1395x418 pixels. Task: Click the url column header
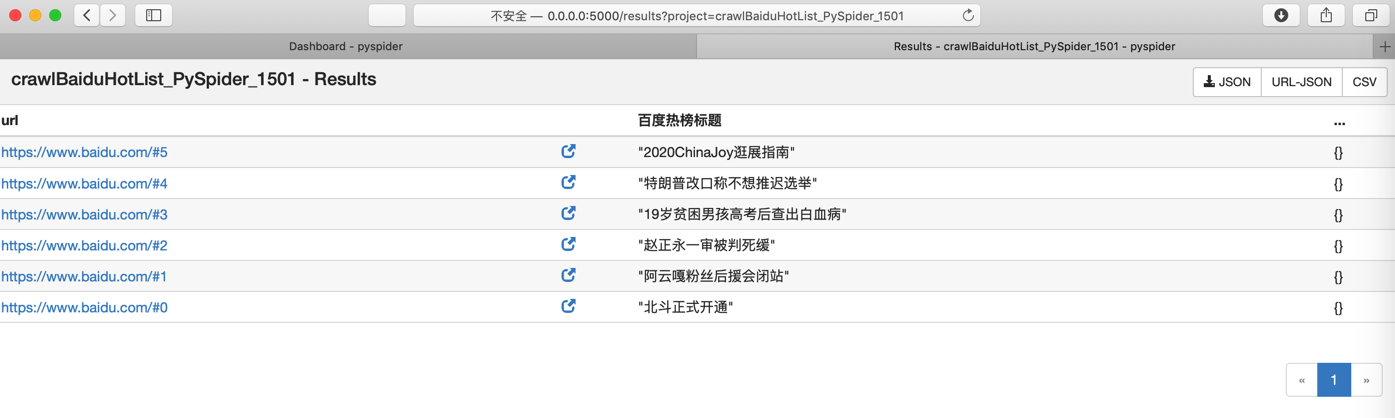pyautogui.click(x=10, y=120)
